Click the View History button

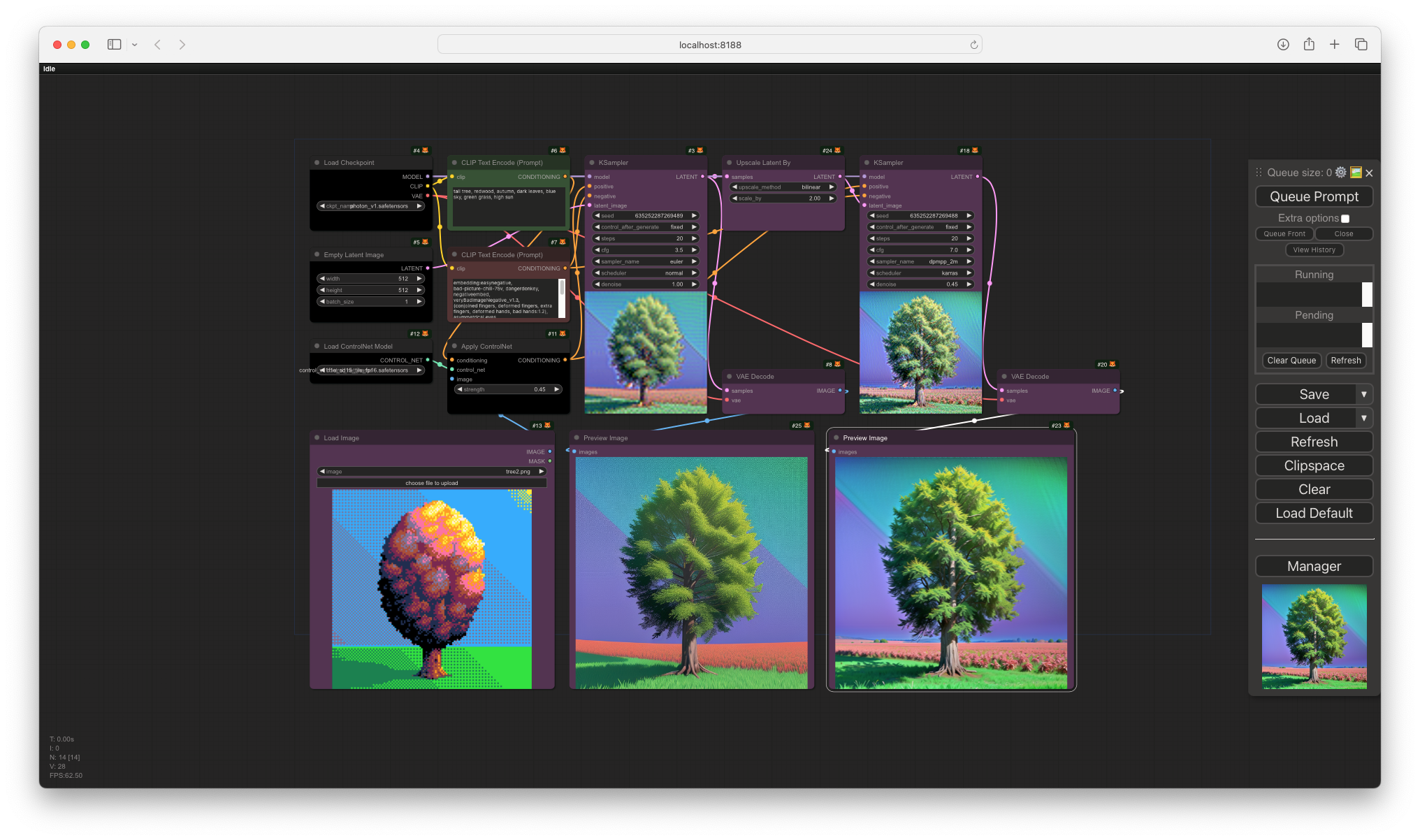[x=1314, y=249]
